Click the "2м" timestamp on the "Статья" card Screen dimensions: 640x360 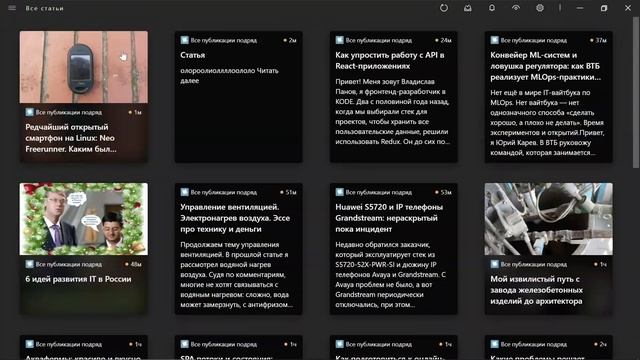tap(292, 40)
